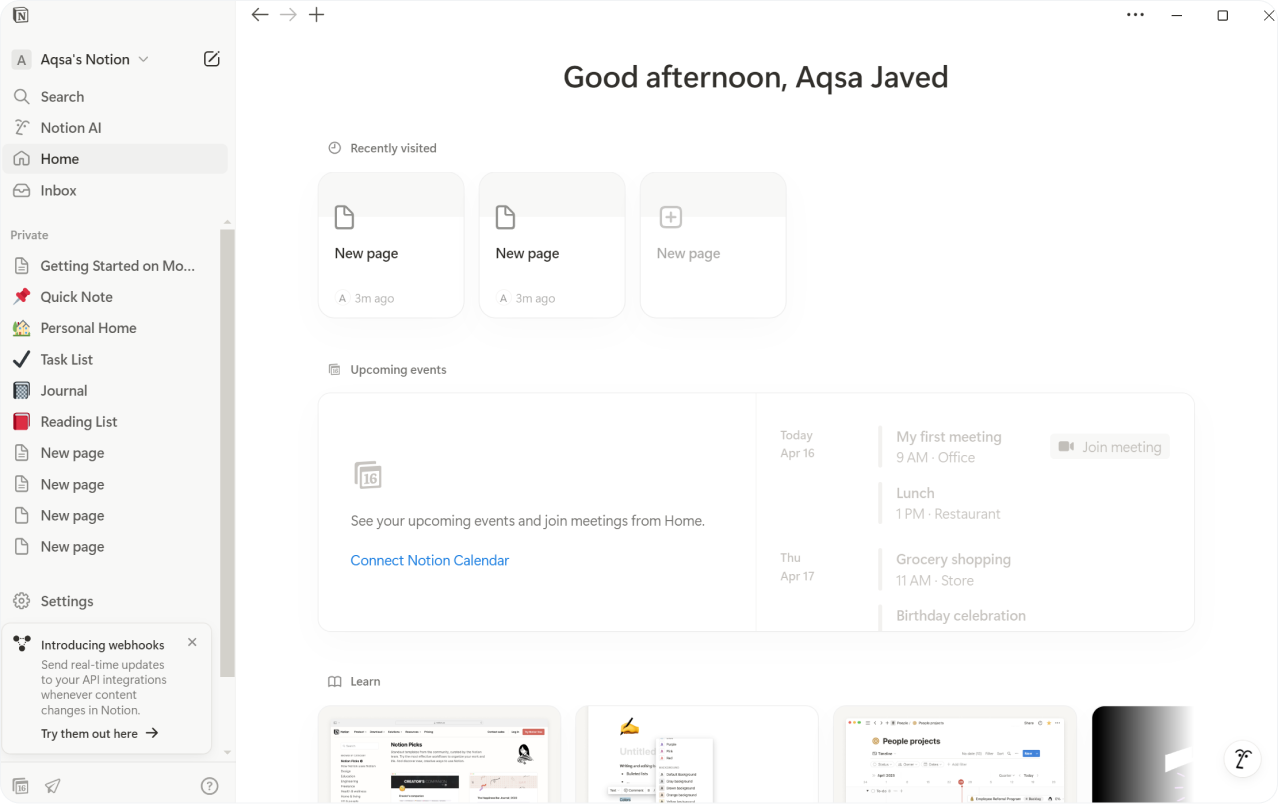Go back with the left arrow

click(x=260, y=15)
